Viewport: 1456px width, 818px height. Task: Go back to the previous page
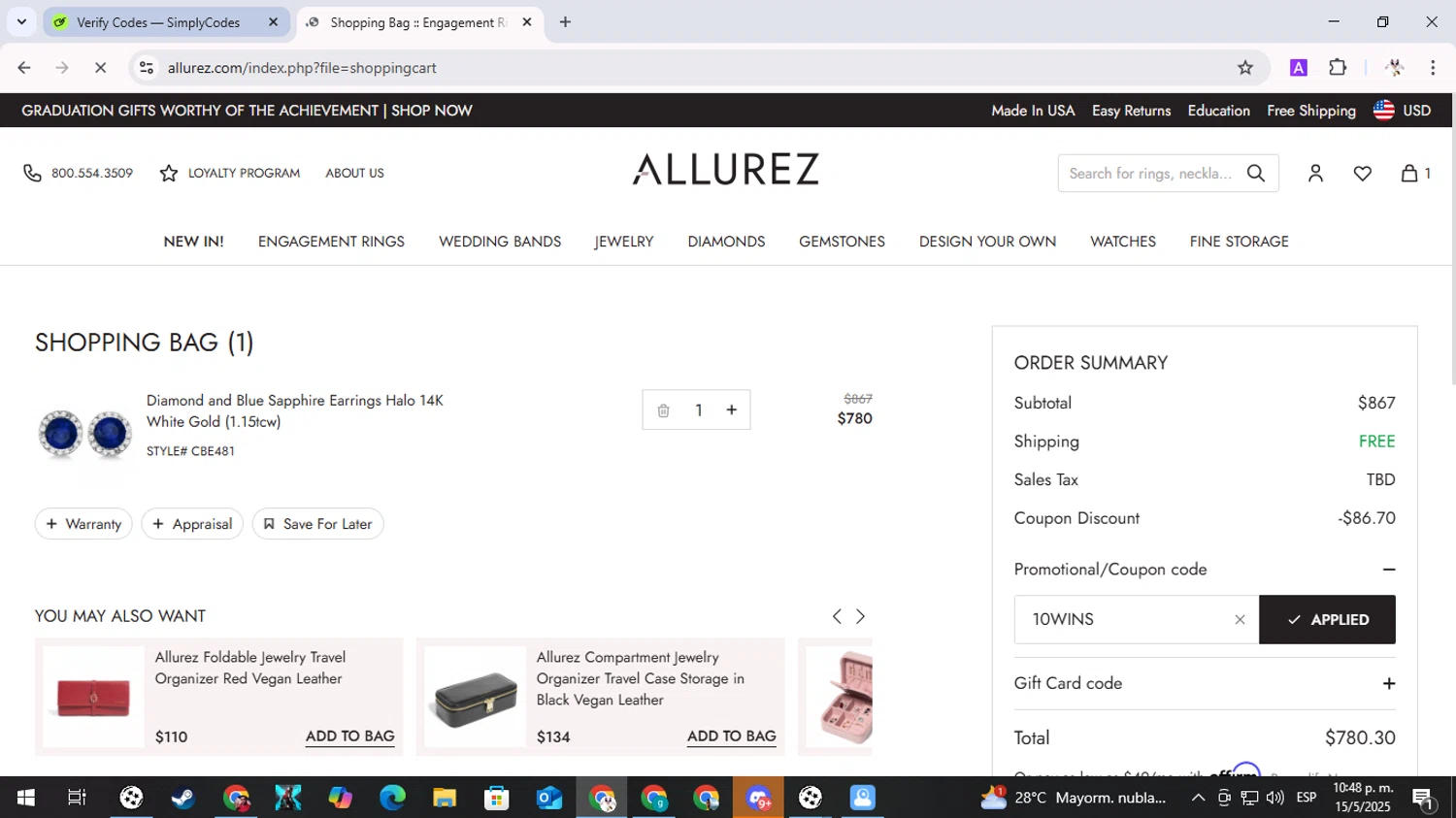(x=24, y=67)
